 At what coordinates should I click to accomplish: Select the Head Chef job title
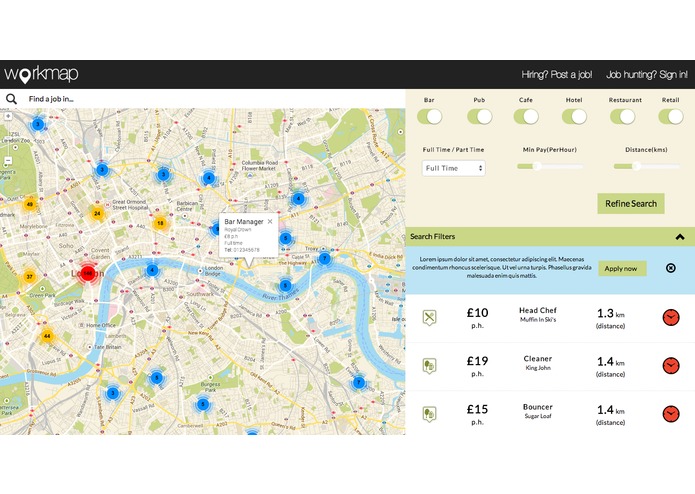538,311
